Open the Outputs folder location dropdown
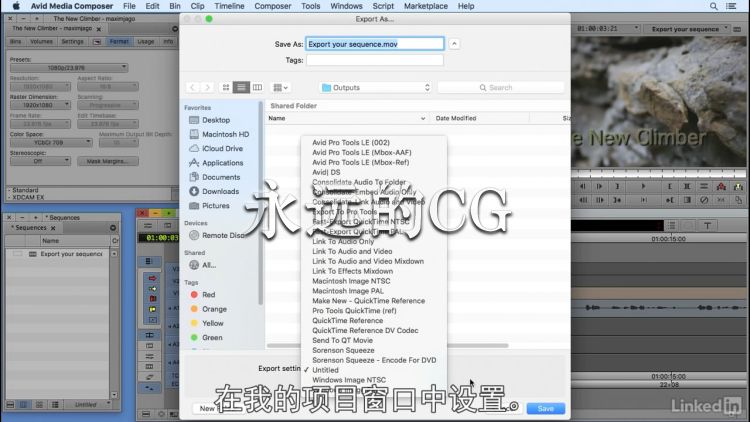750x422 pixels. [375, 88]
